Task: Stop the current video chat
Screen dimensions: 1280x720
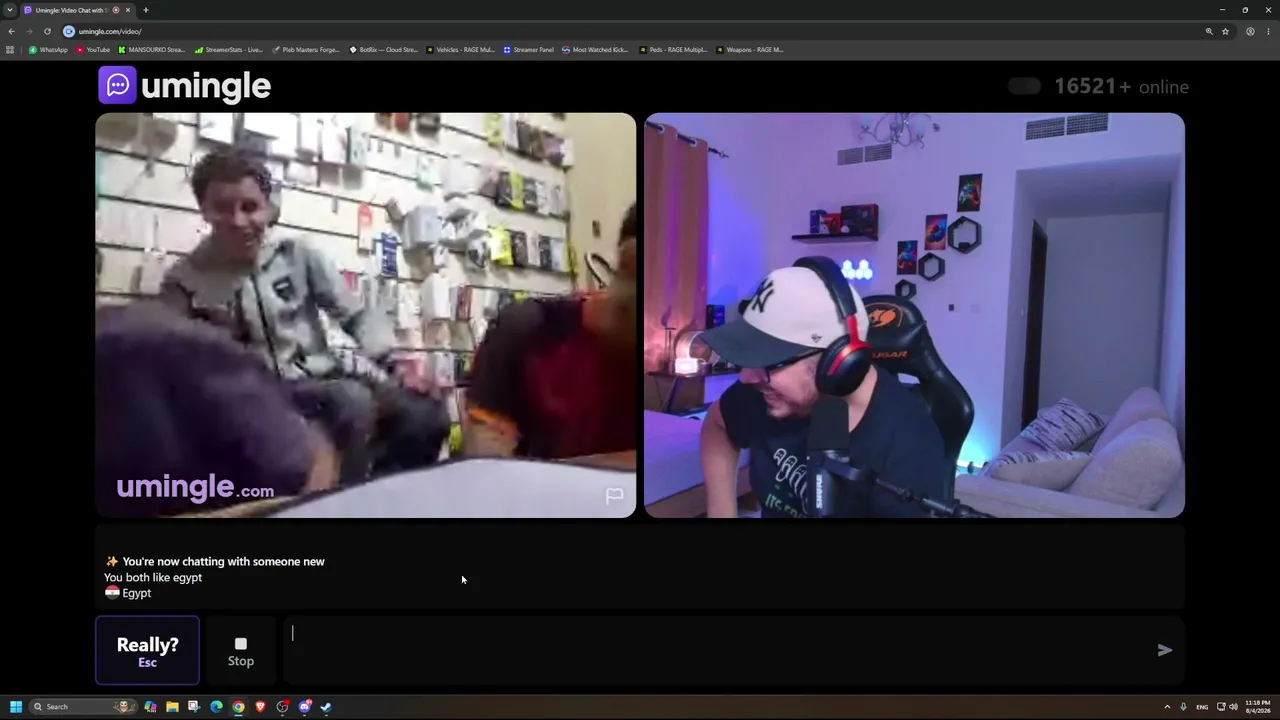Action: tap(241, 651)
